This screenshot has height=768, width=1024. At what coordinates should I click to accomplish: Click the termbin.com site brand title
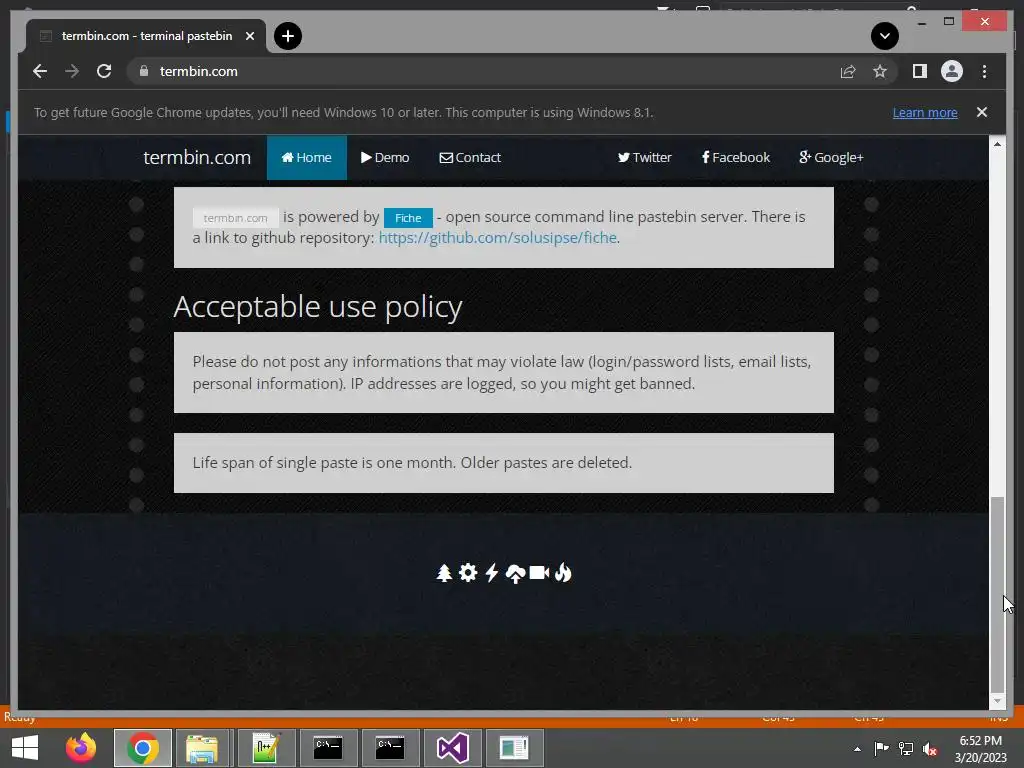pyautogui.click(x=197, y=157)
